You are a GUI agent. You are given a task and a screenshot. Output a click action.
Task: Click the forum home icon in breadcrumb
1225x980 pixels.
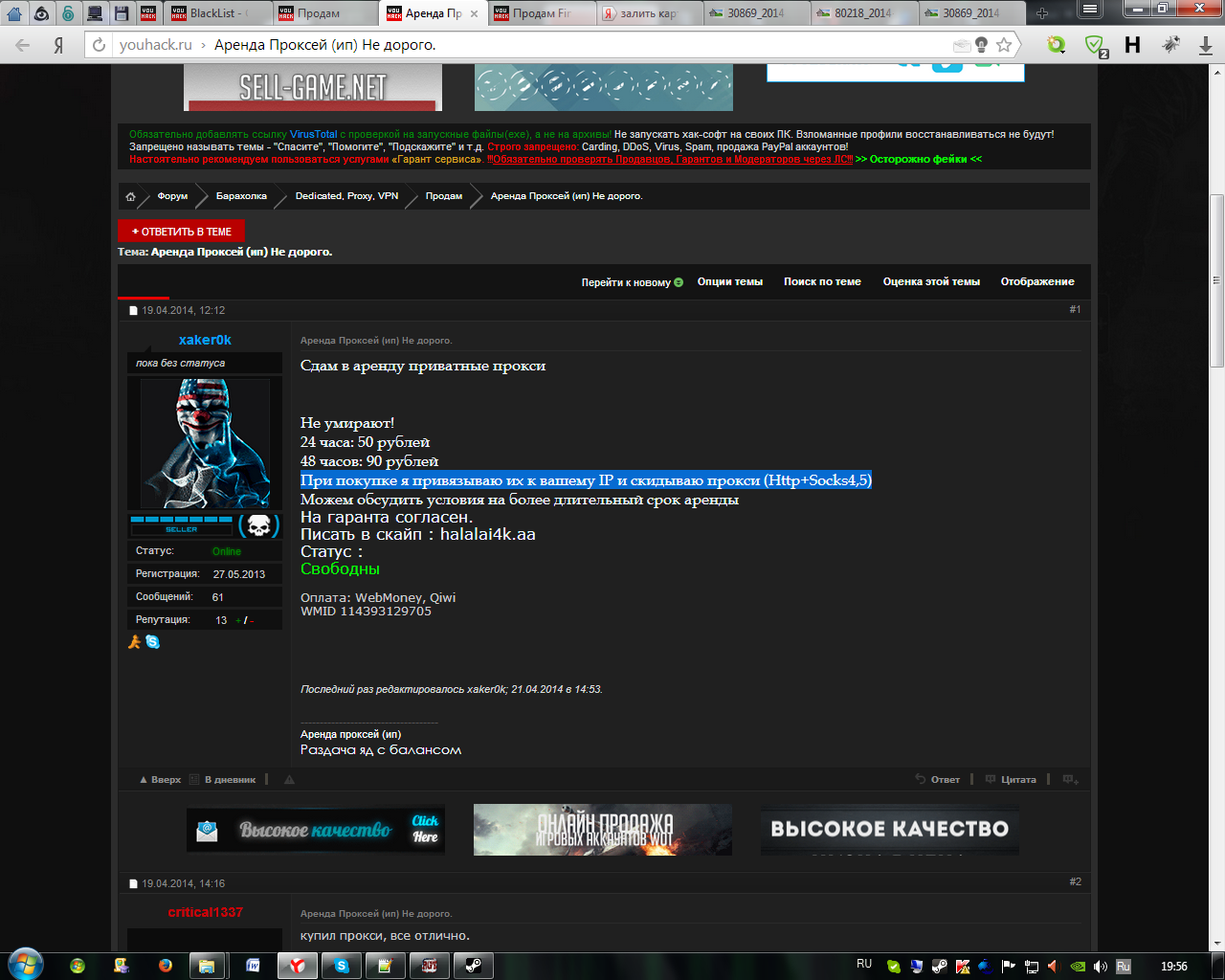[130, 196]
